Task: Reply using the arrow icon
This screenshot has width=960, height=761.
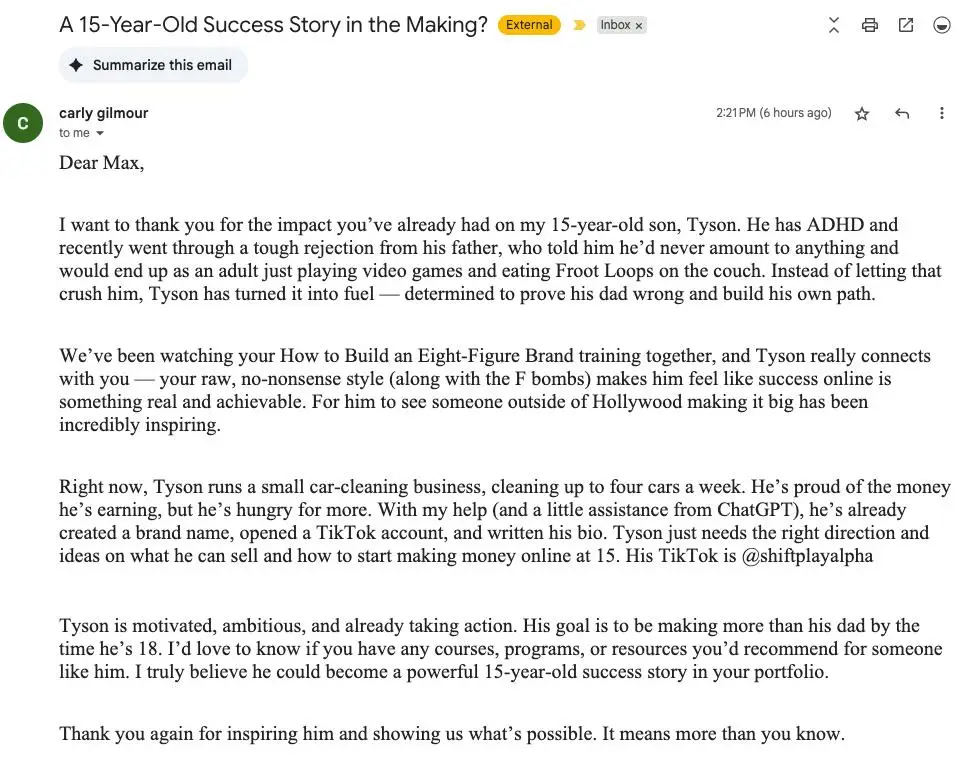Action: (x=902, y=113)
